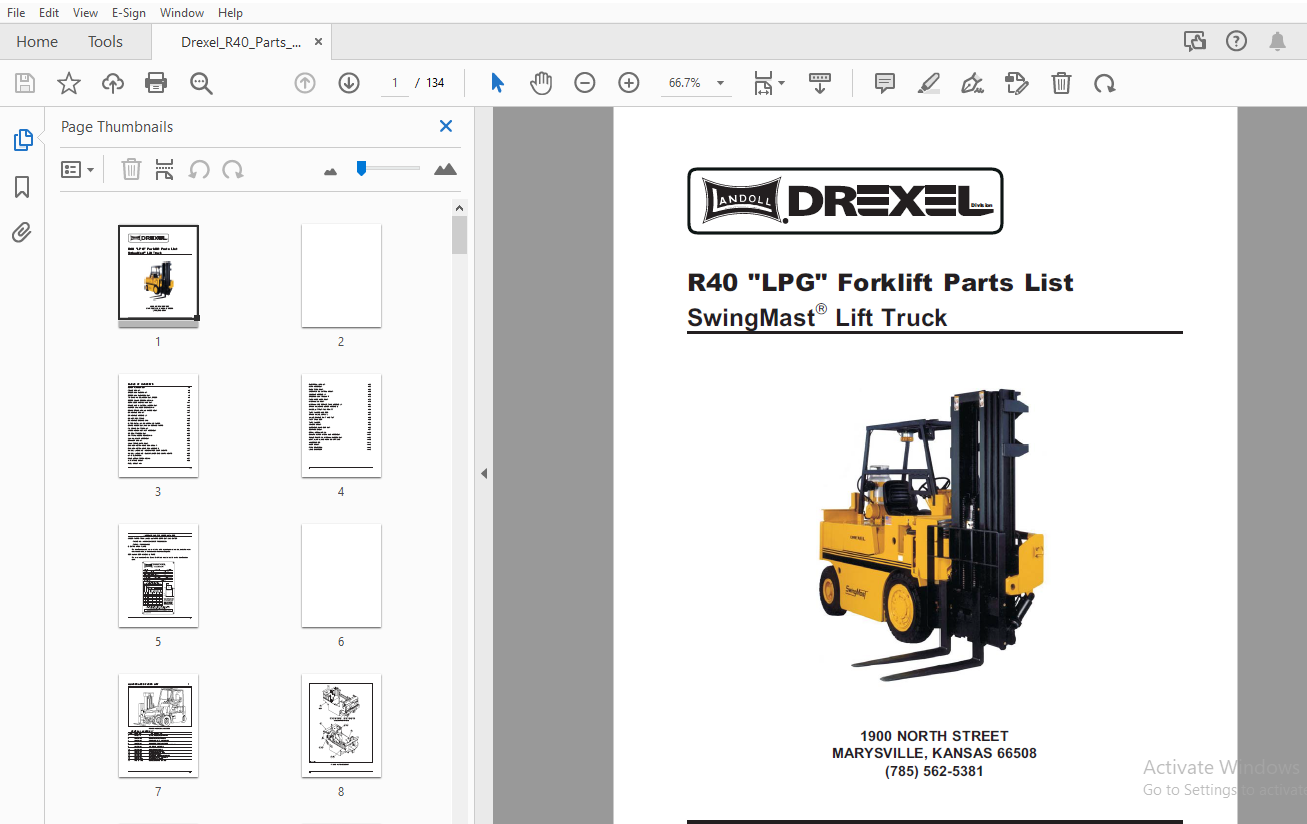Select the Drexel_R40_Parts document tab

point(240,42)
